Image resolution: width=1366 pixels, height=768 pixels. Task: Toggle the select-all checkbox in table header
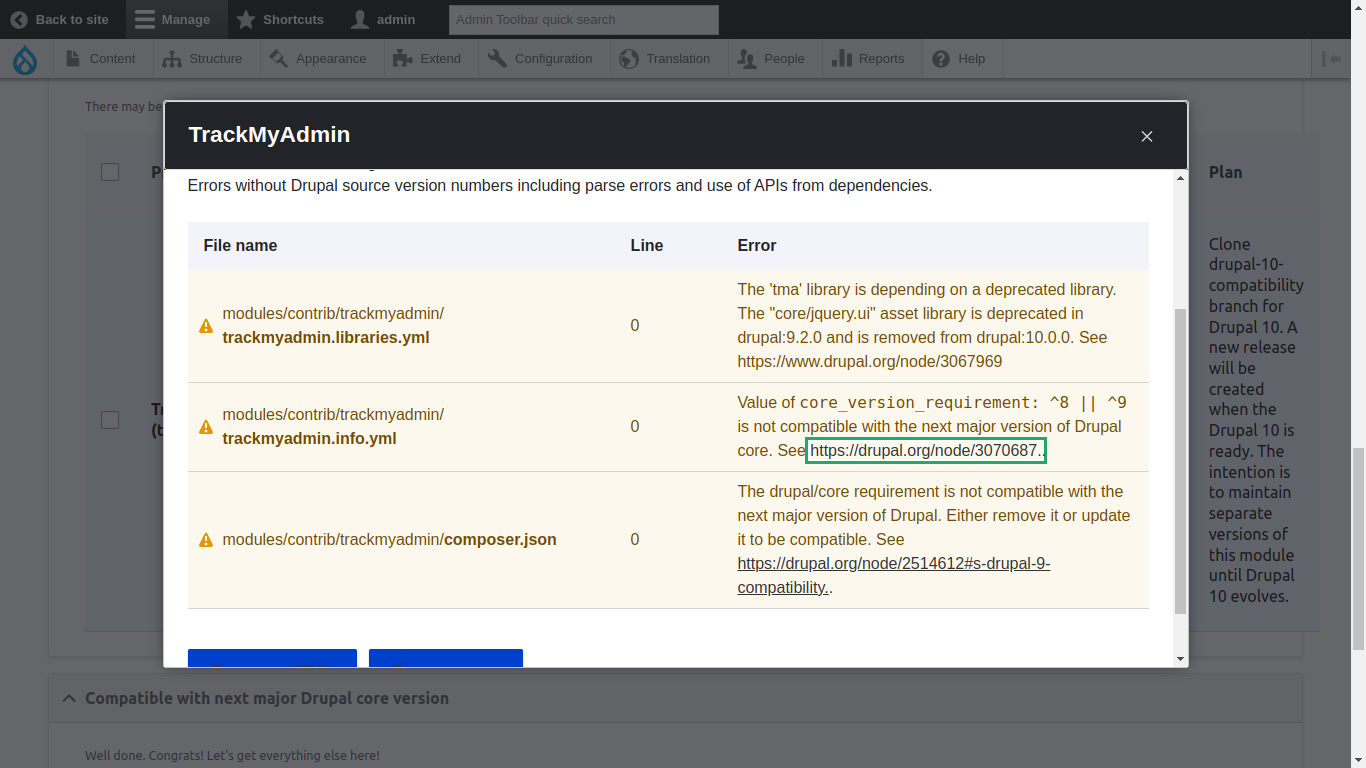pos(110,172)
